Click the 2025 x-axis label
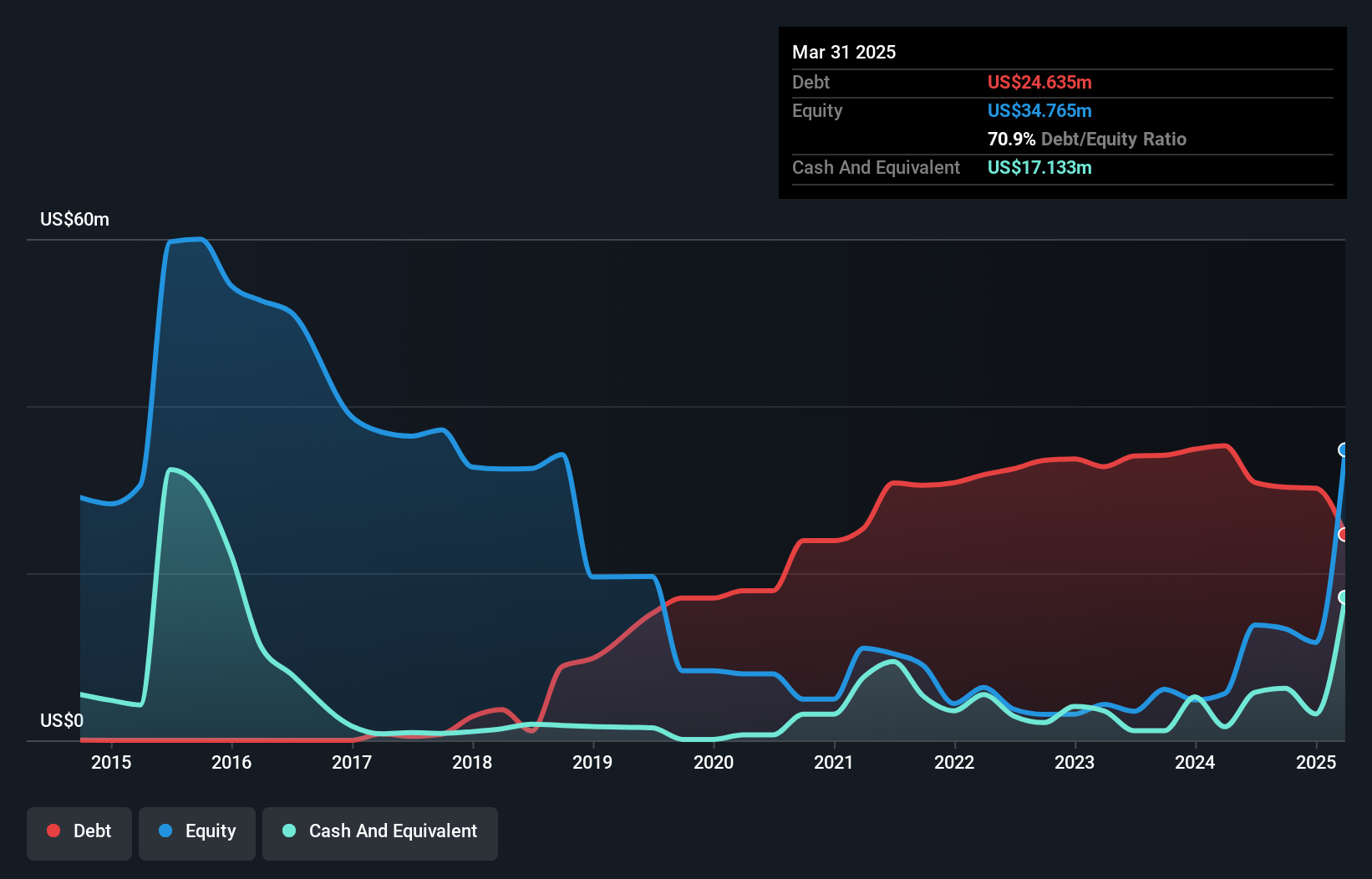 coord(1316,762)
